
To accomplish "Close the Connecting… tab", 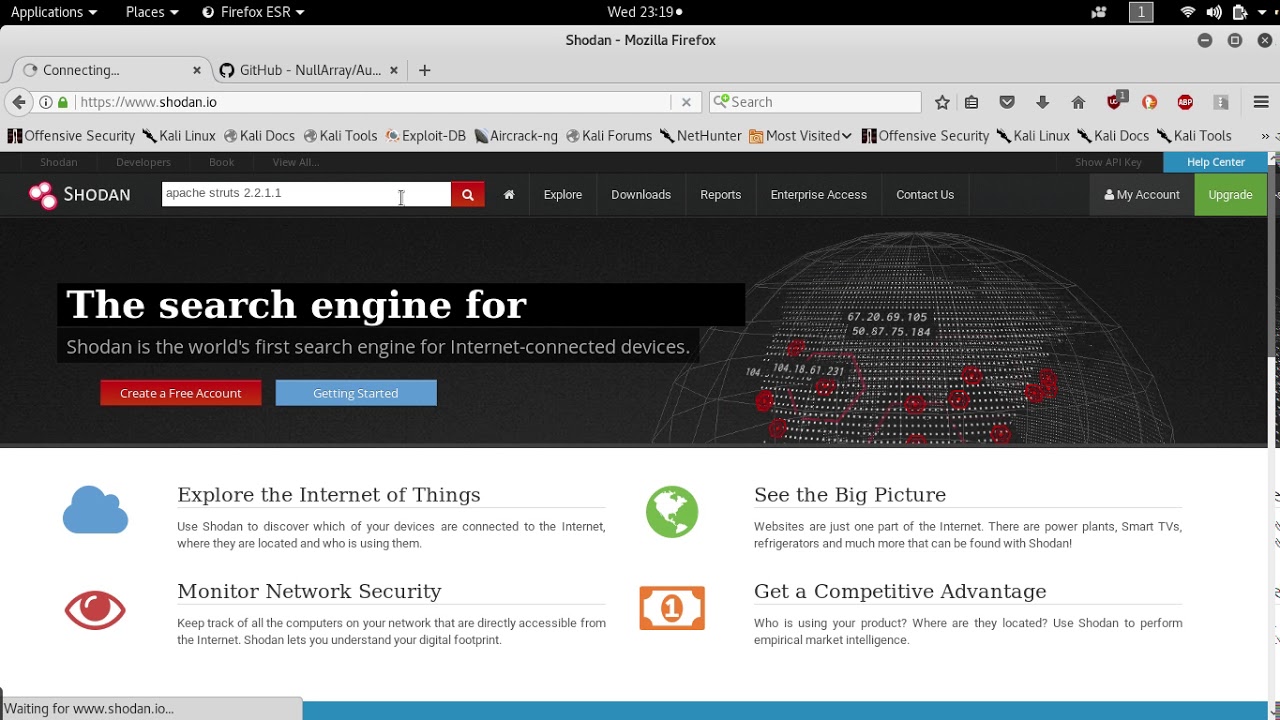I will click(196, 70).
